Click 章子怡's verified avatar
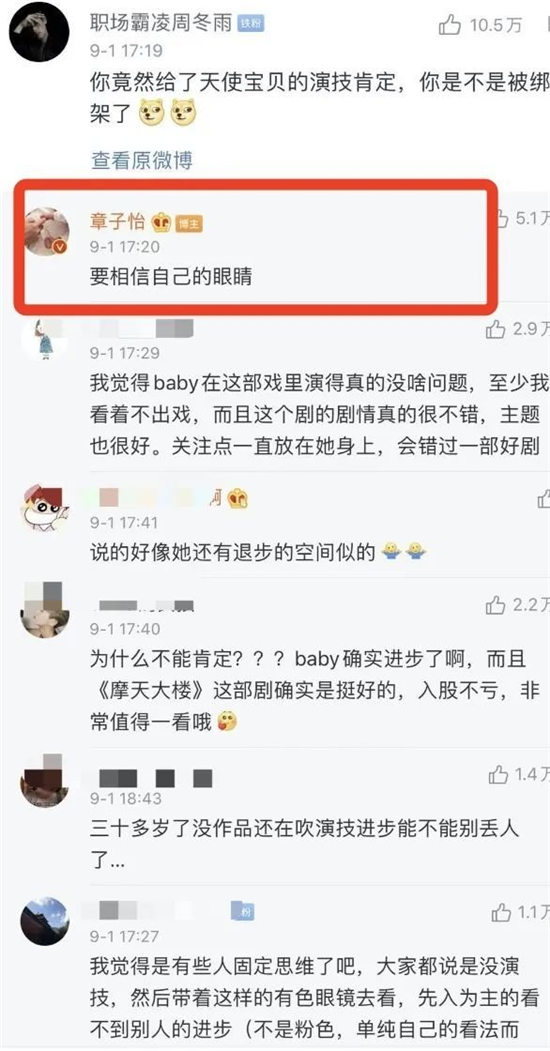 [47, 231]
